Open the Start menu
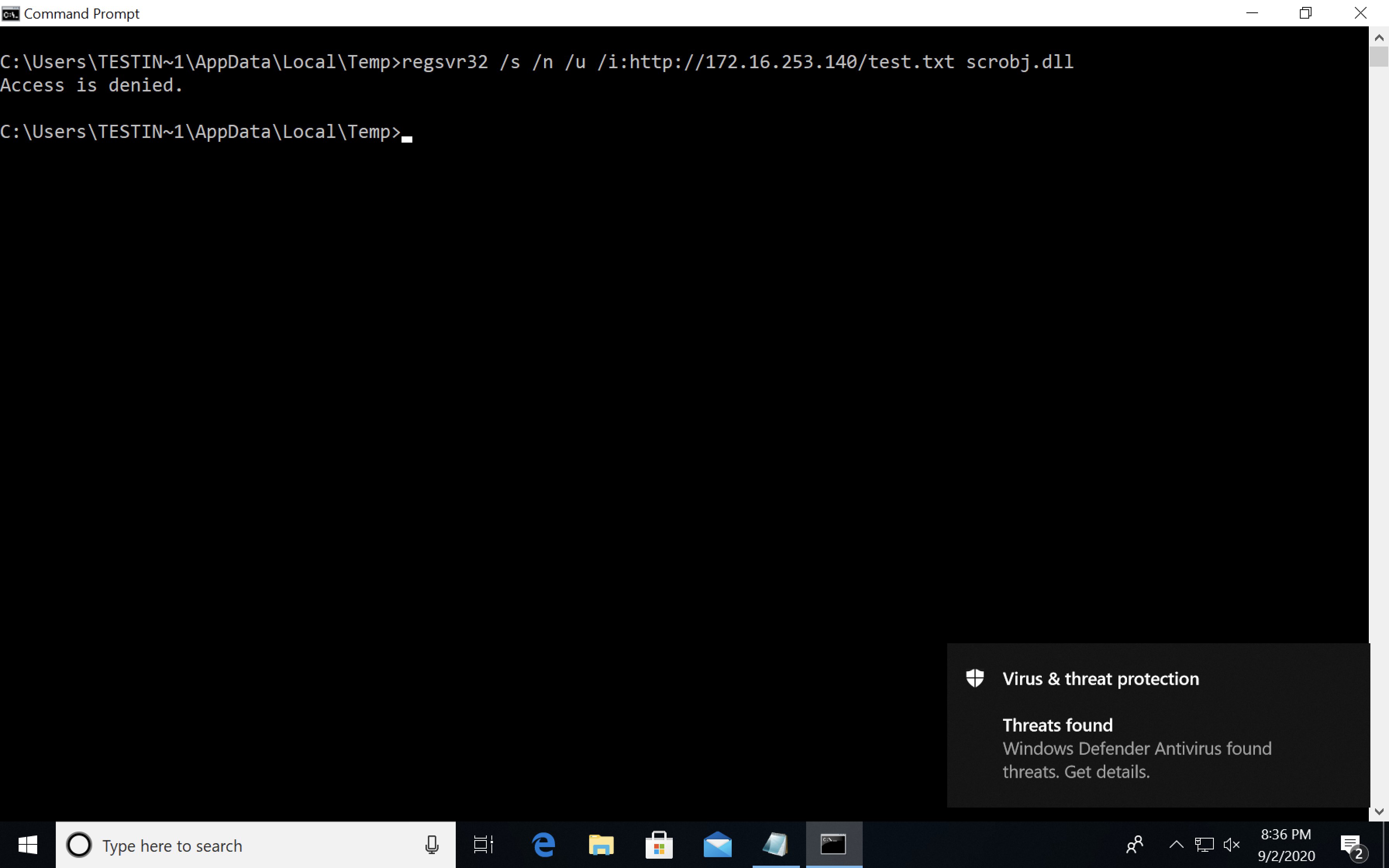This screenshot has height=868, width=1389. point(28,845)
